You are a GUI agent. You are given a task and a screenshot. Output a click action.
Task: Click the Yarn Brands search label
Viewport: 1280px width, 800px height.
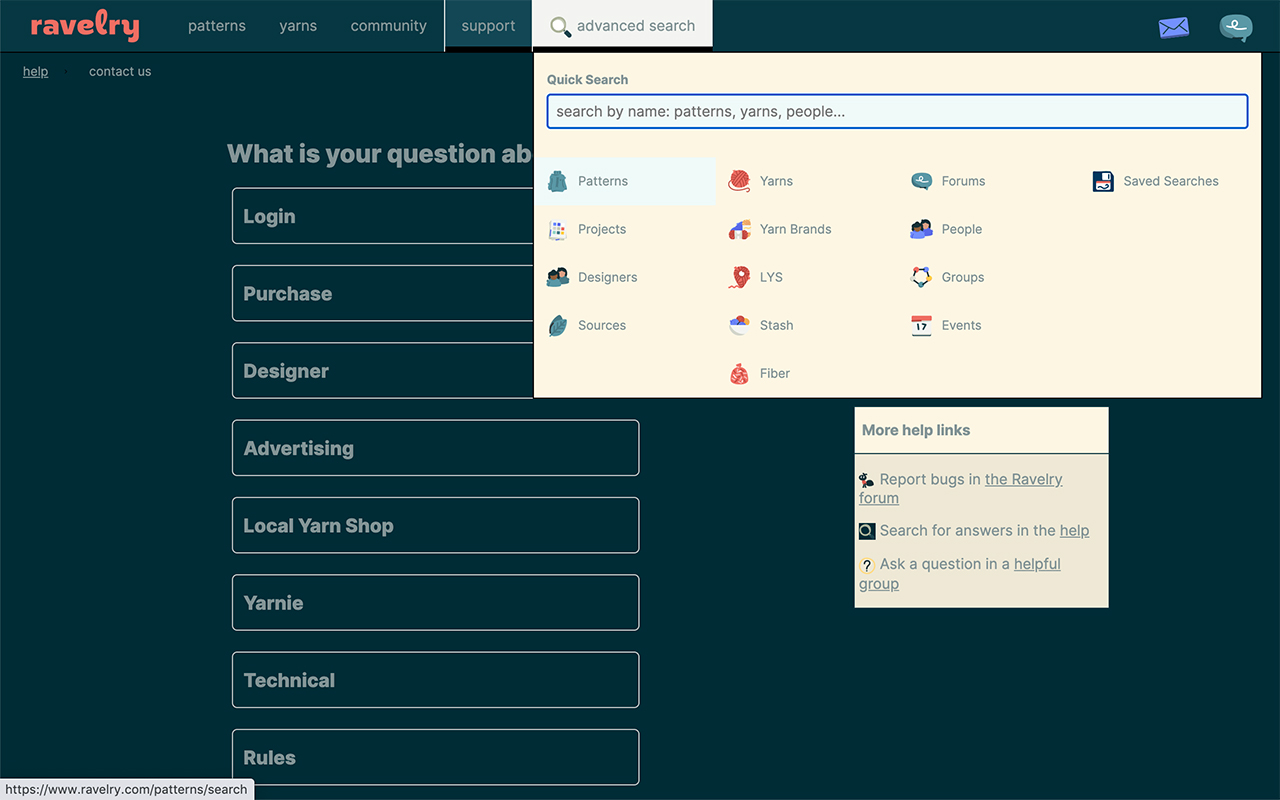pos(795,229)
